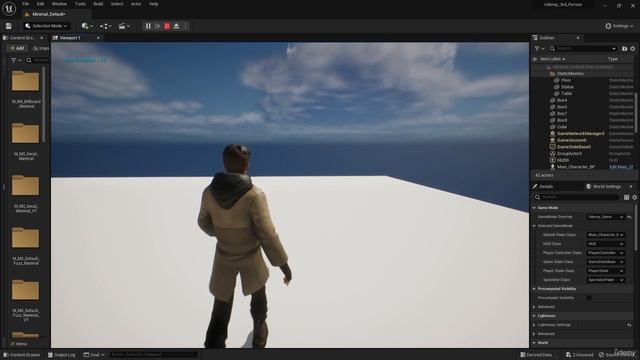The height and width of the screenshot is (360, 640).
Task: Click the Eject from player icon
Action: pos(176,26)
